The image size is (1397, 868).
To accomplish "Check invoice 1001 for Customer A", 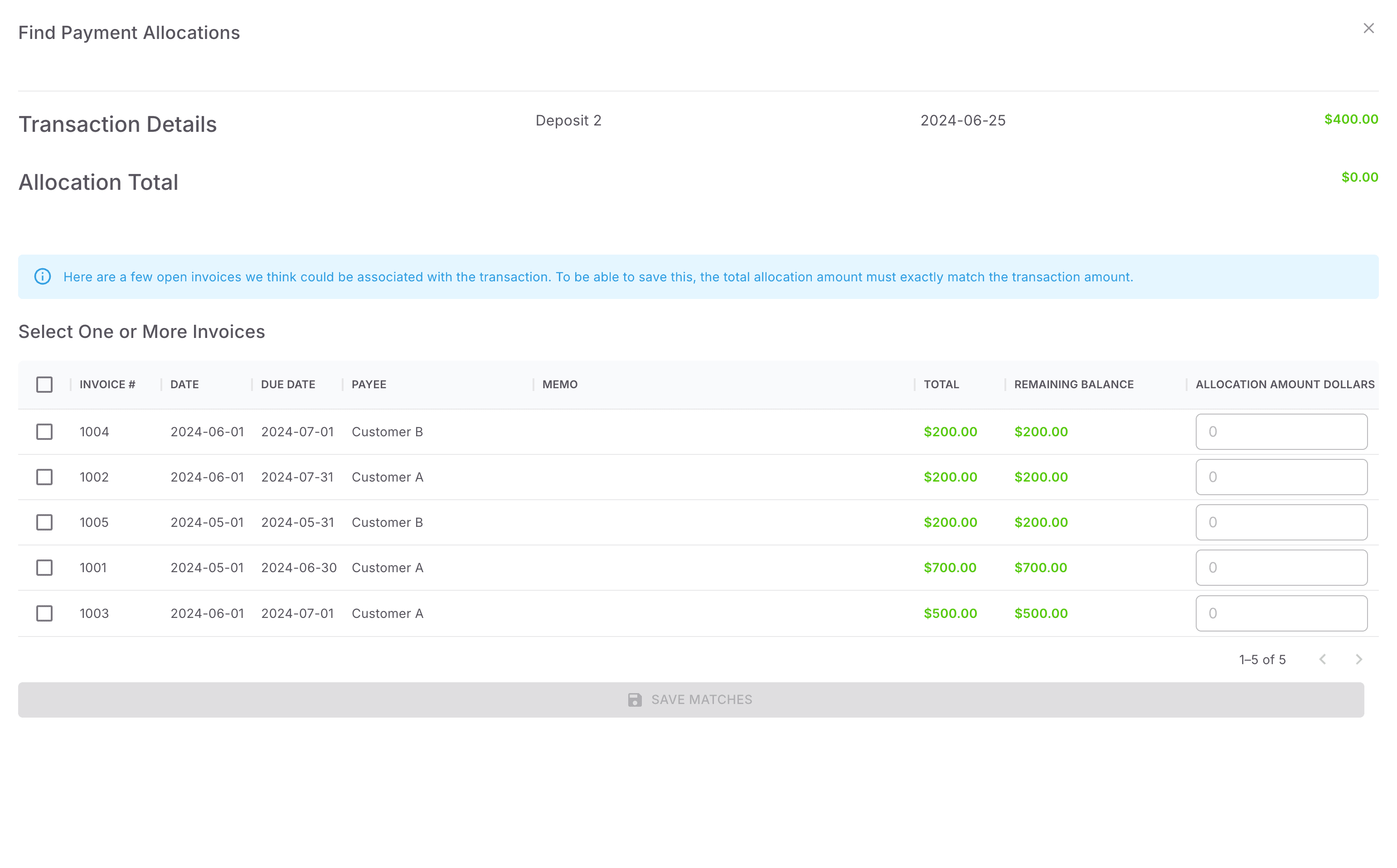I will tap(44, 567).
